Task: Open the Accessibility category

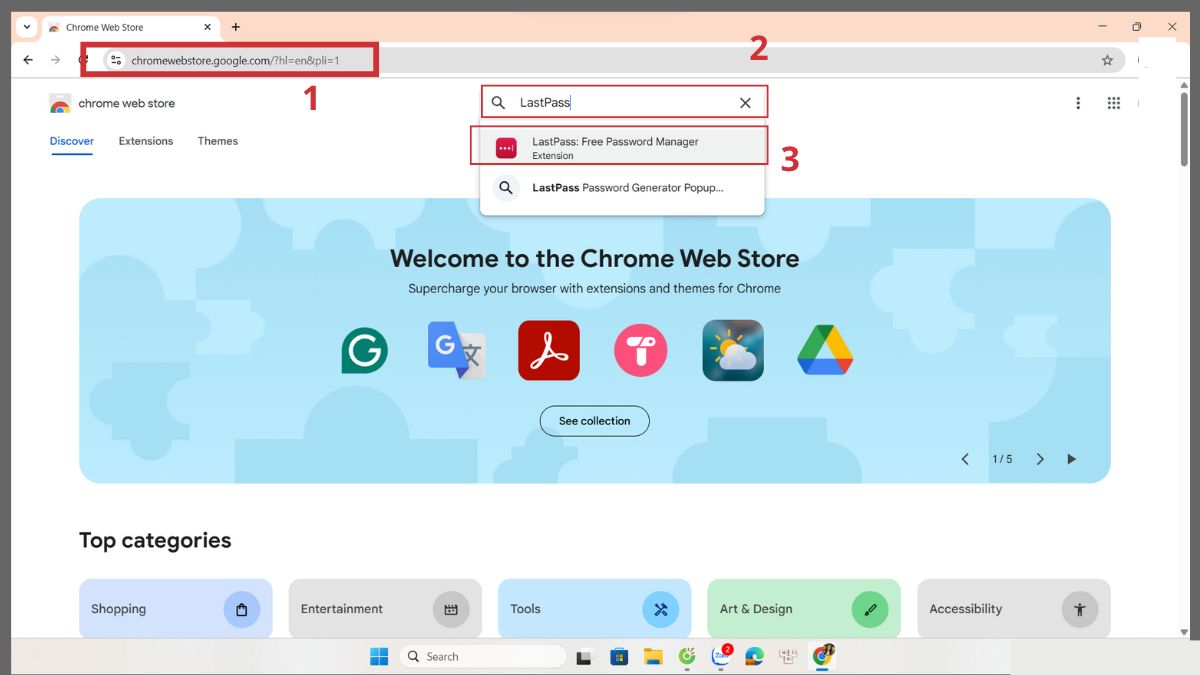Action: 1014,609
